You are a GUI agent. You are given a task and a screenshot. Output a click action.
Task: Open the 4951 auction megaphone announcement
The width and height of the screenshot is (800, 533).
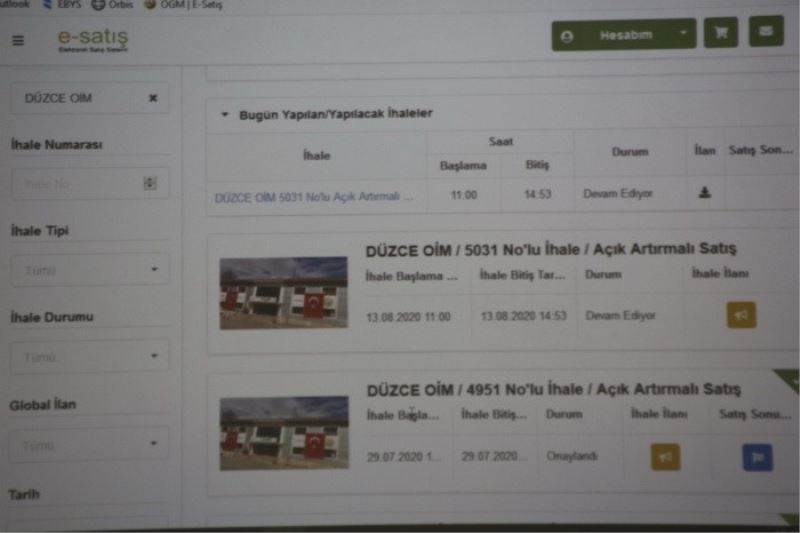[x=665, y=456]
